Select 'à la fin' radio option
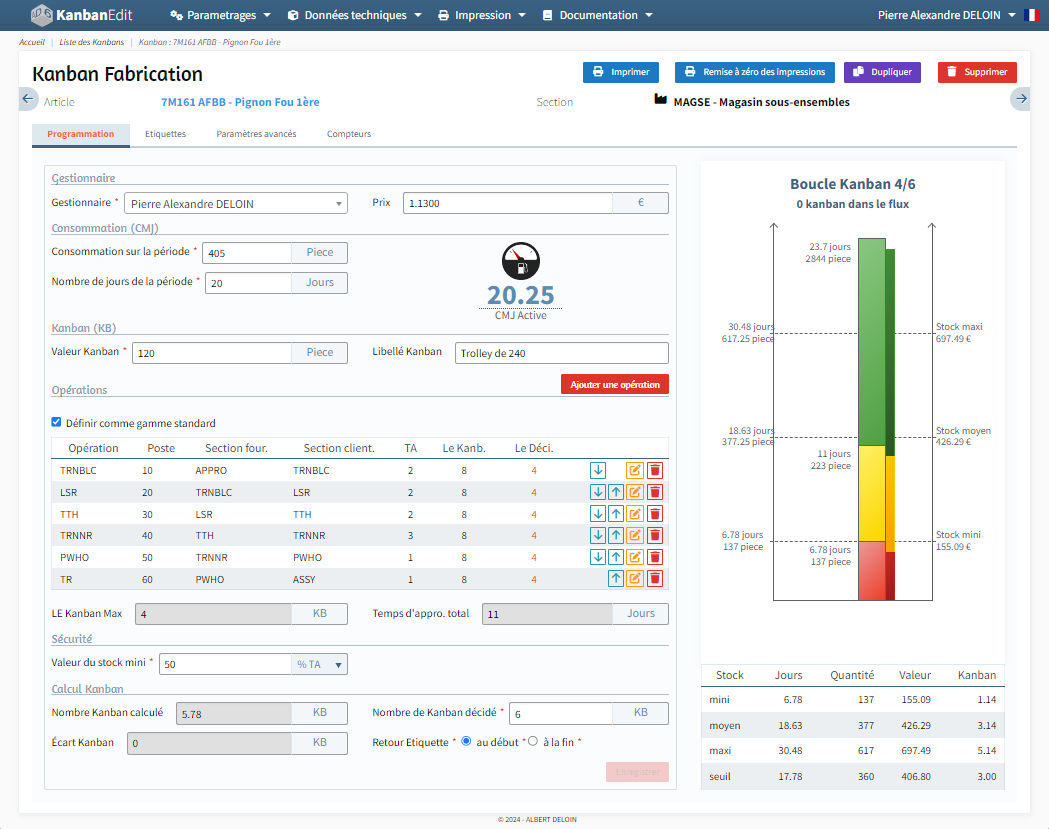This screenshot has height=829, width=1049. point(533,742)
